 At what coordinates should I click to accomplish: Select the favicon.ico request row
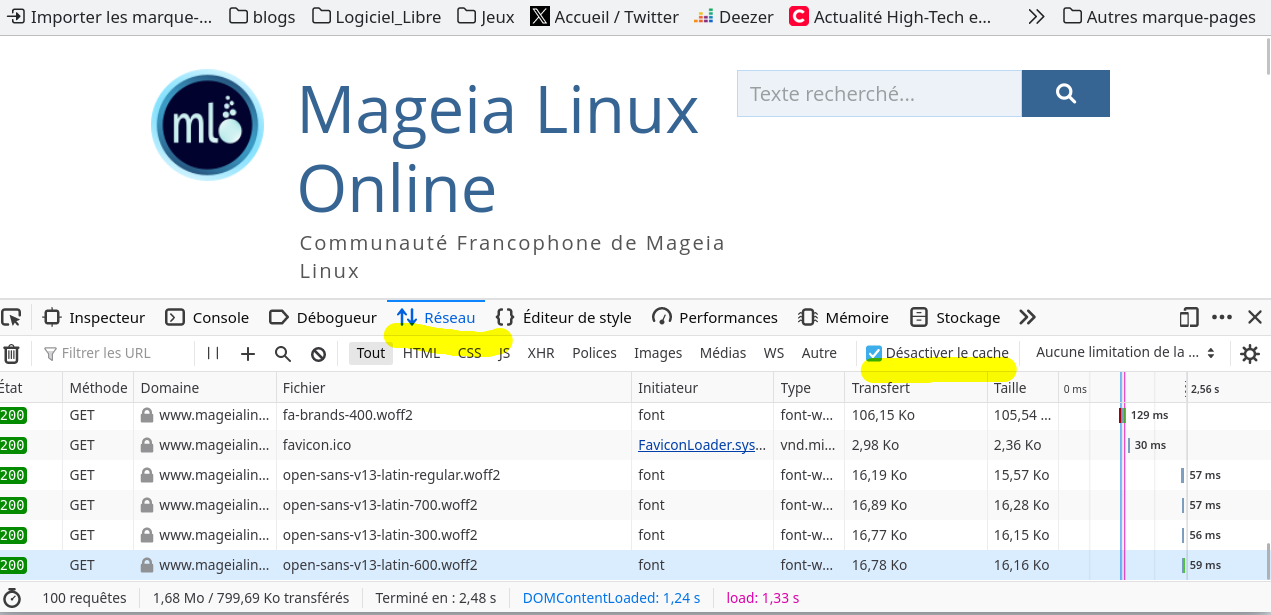pos(635,445)
